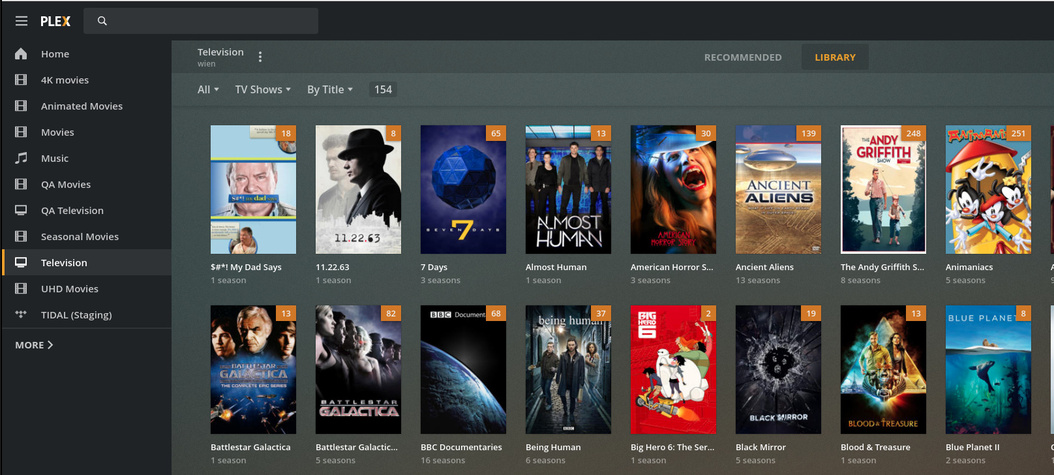Click the 'wien' server label
The width and height of the screenshot is (1054, 475).
click(x=206, y=64)
